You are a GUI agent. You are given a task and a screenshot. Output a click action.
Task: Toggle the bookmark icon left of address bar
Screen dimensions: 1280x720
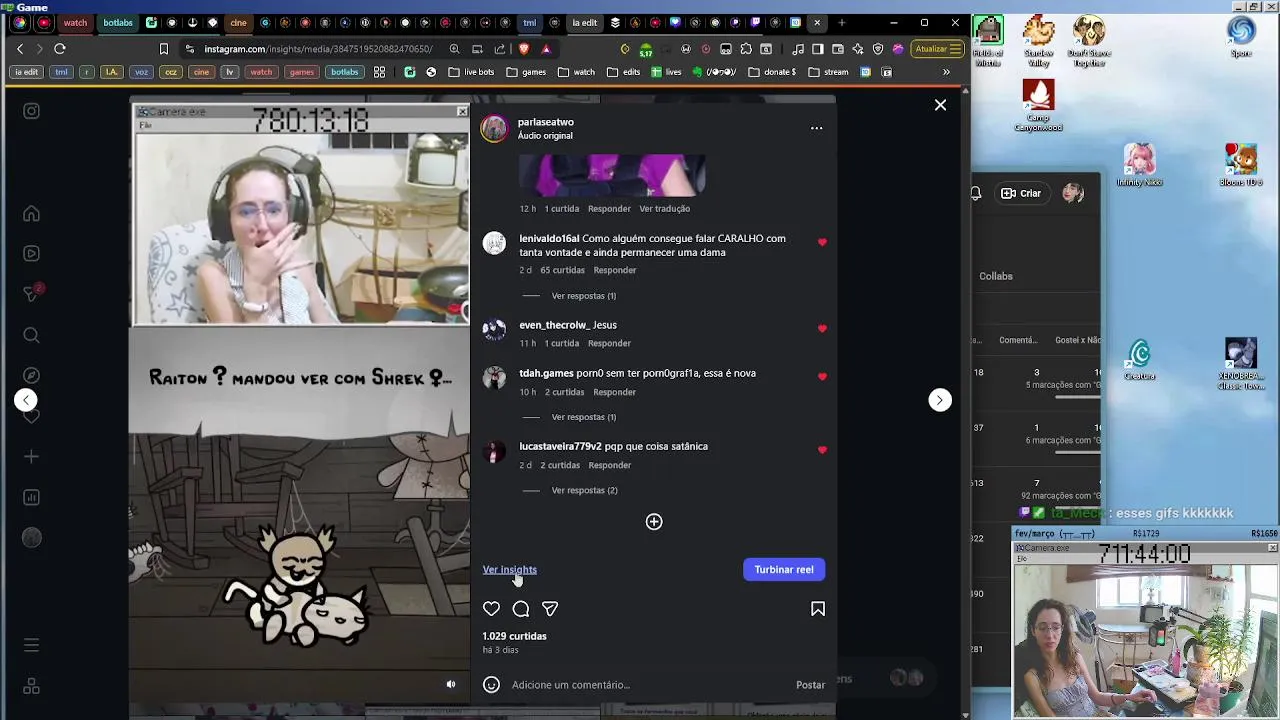click(164, 48)
